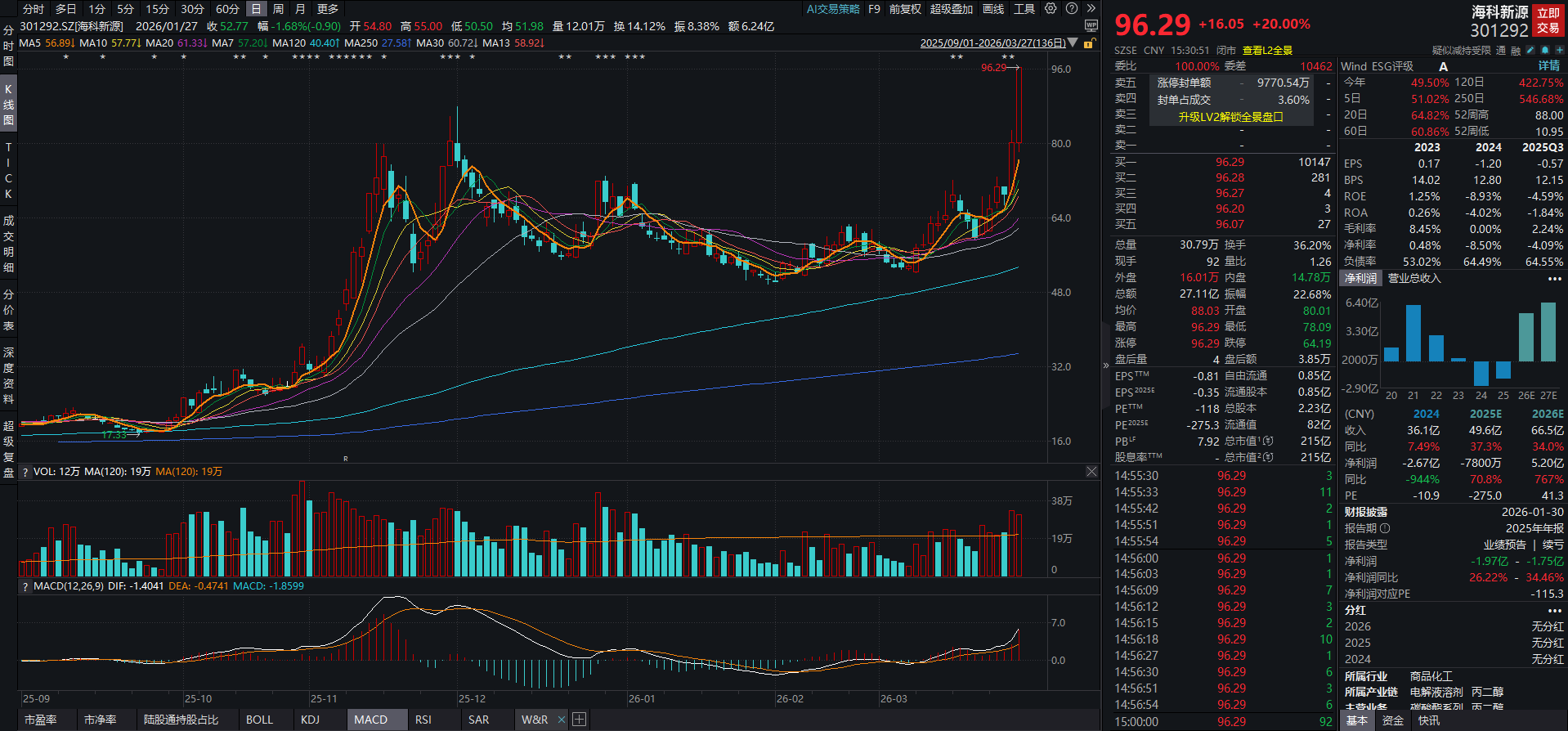Open 更多 periods dropdown
This screenshot has height=731, width=1568.
coord(328,9)
